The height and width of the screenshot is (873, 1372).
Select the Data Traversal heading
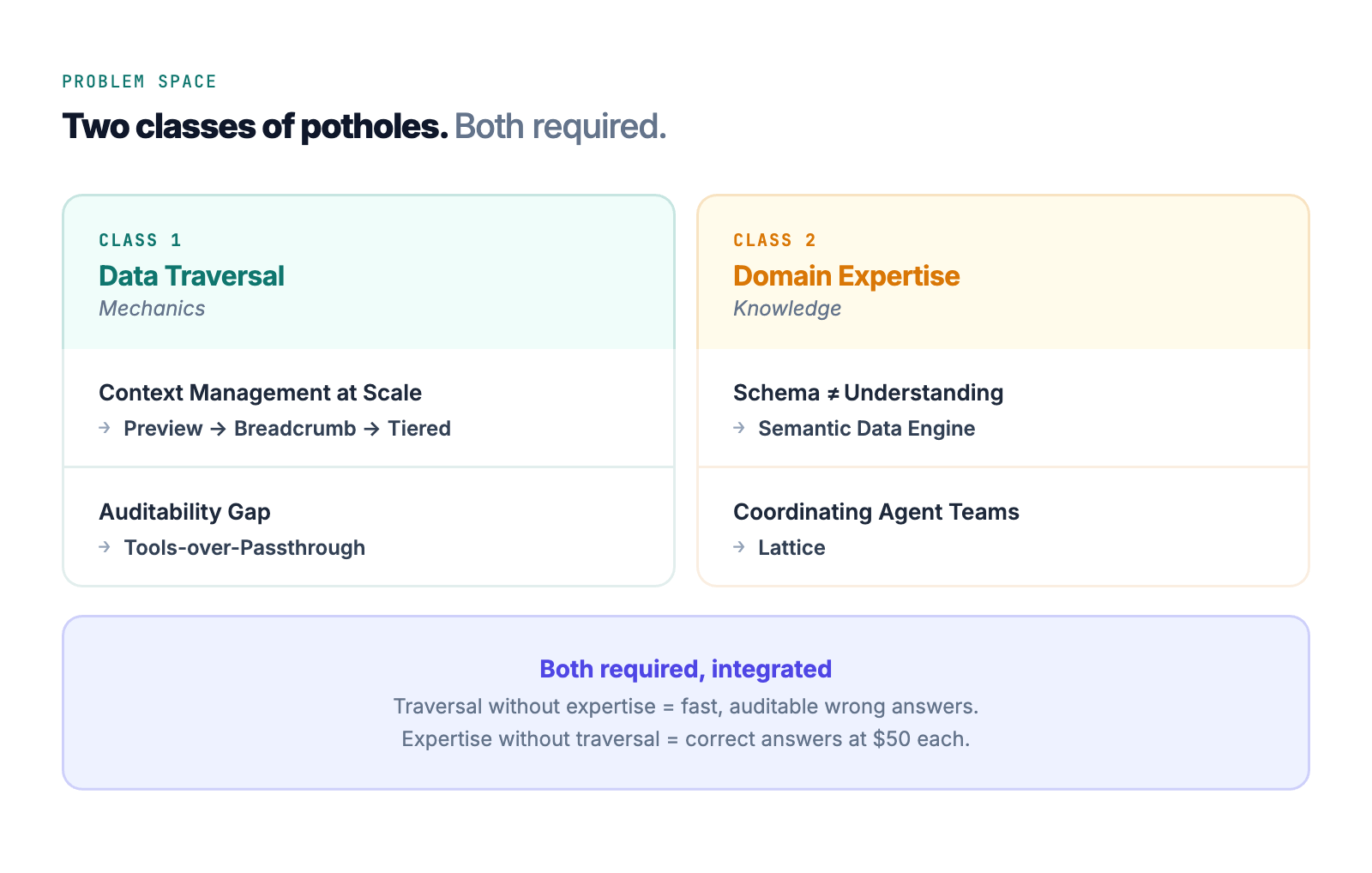[191, 276]
